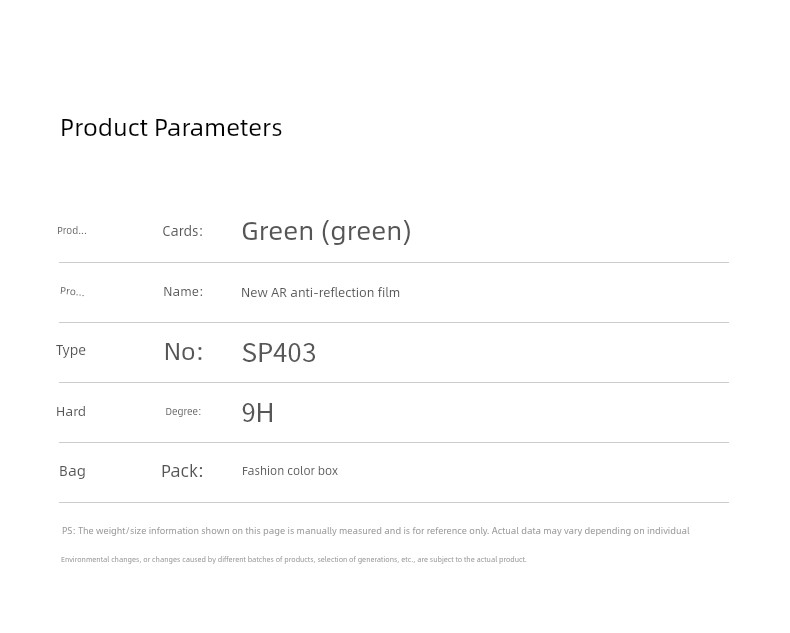The width and height of the screenshot is (790, 633).
Task: Click the Degree: label
Action: tap(183, 411)
